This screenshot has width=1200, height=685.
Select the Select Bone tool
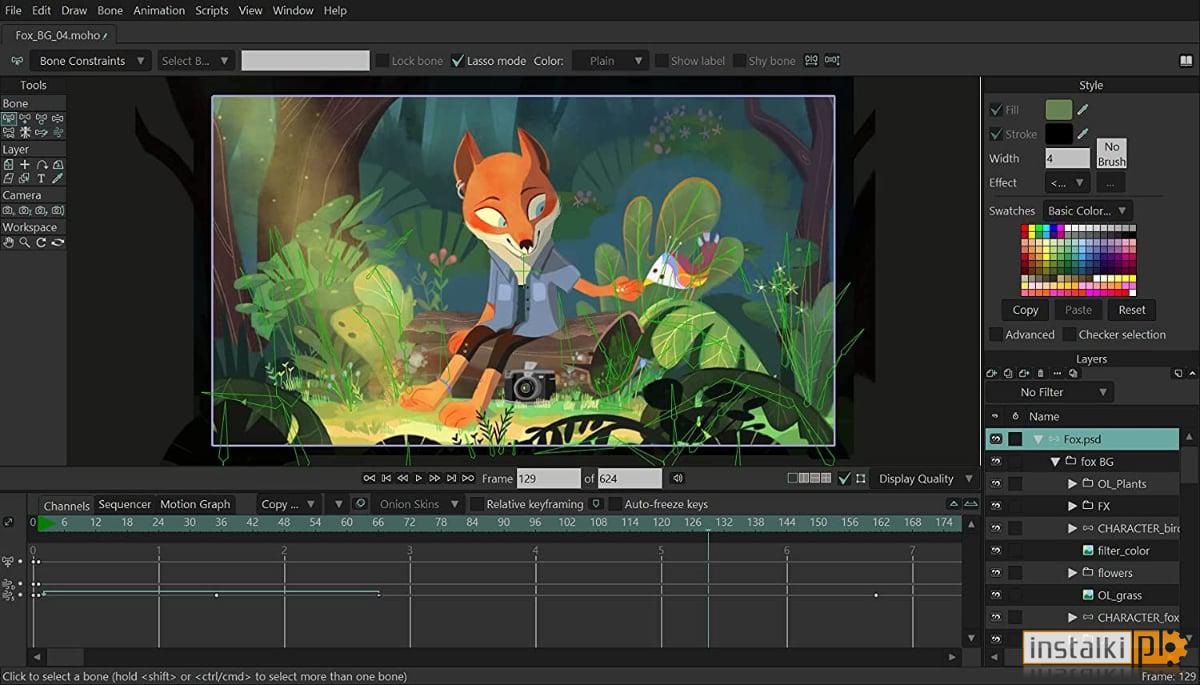click(x=9, y=118)
